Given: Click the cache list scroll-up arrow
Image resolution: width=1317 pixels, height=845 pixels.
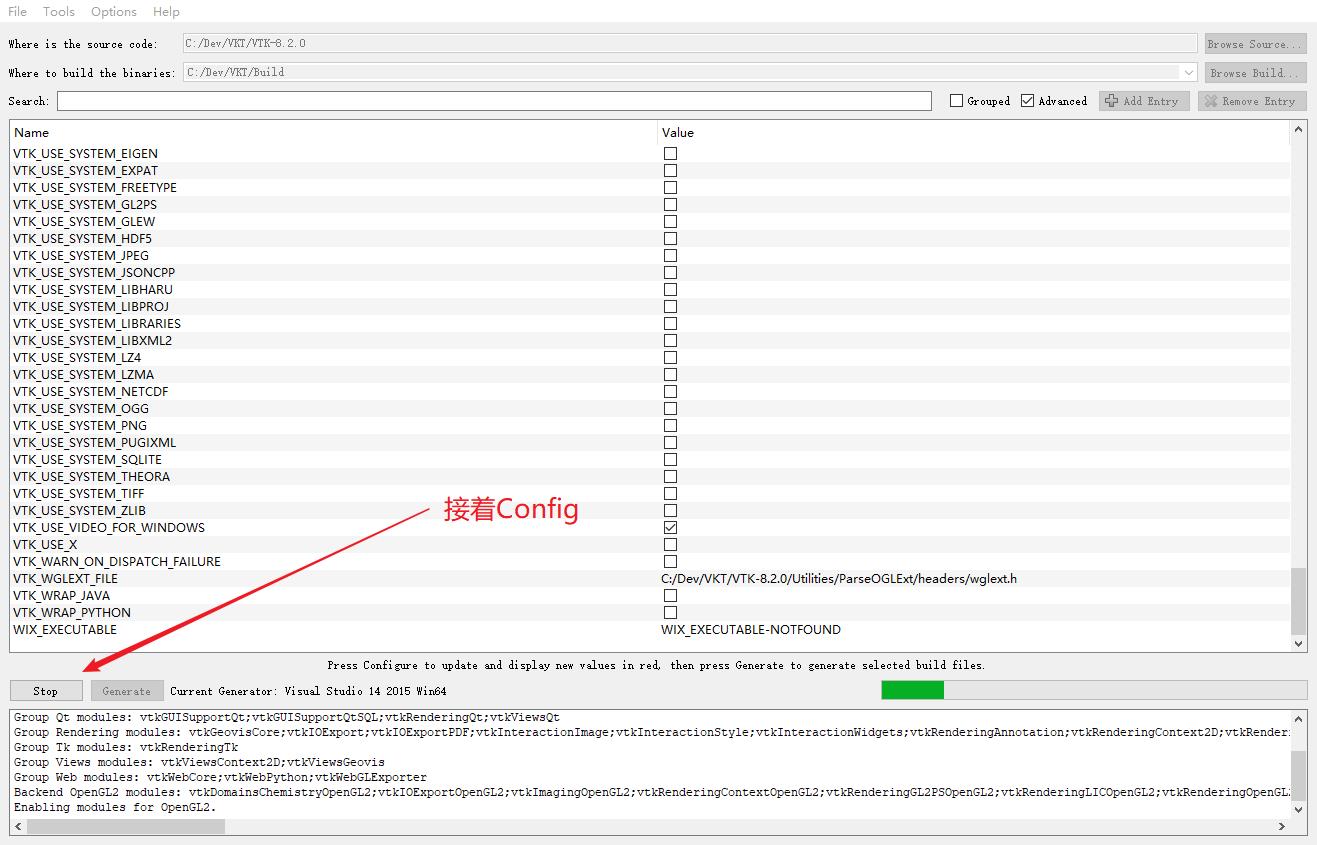Looking at the screenshot, I should [1299, 130].
